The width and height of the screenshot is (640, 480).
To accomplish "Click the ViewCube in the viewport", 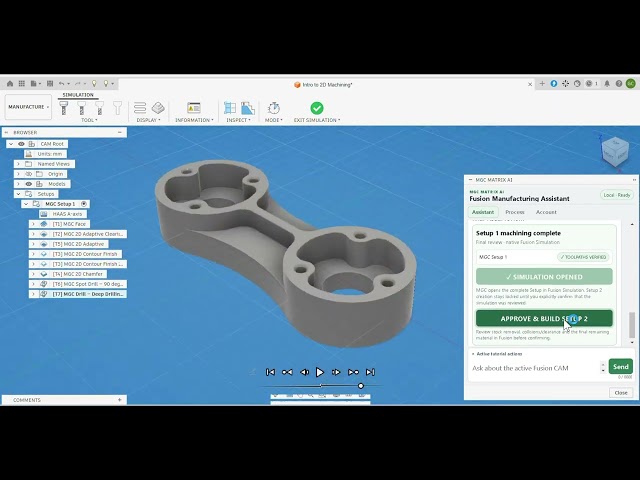I will [615, 153].
